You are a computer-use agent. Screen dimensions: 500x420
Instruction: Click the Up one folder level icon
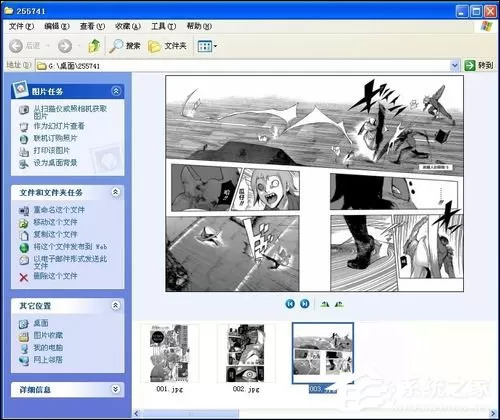point(94,46)
